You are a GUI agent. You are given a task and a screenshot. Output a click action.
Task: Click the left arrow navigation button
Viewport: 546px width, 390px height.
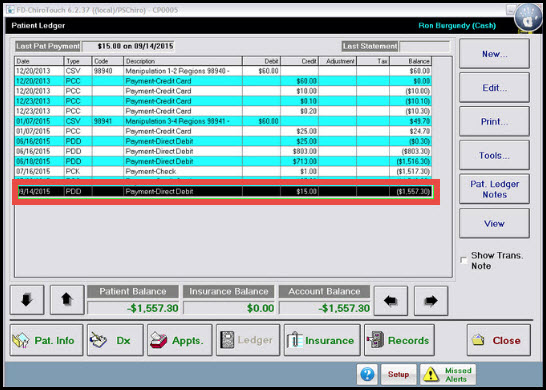(391, 301)
